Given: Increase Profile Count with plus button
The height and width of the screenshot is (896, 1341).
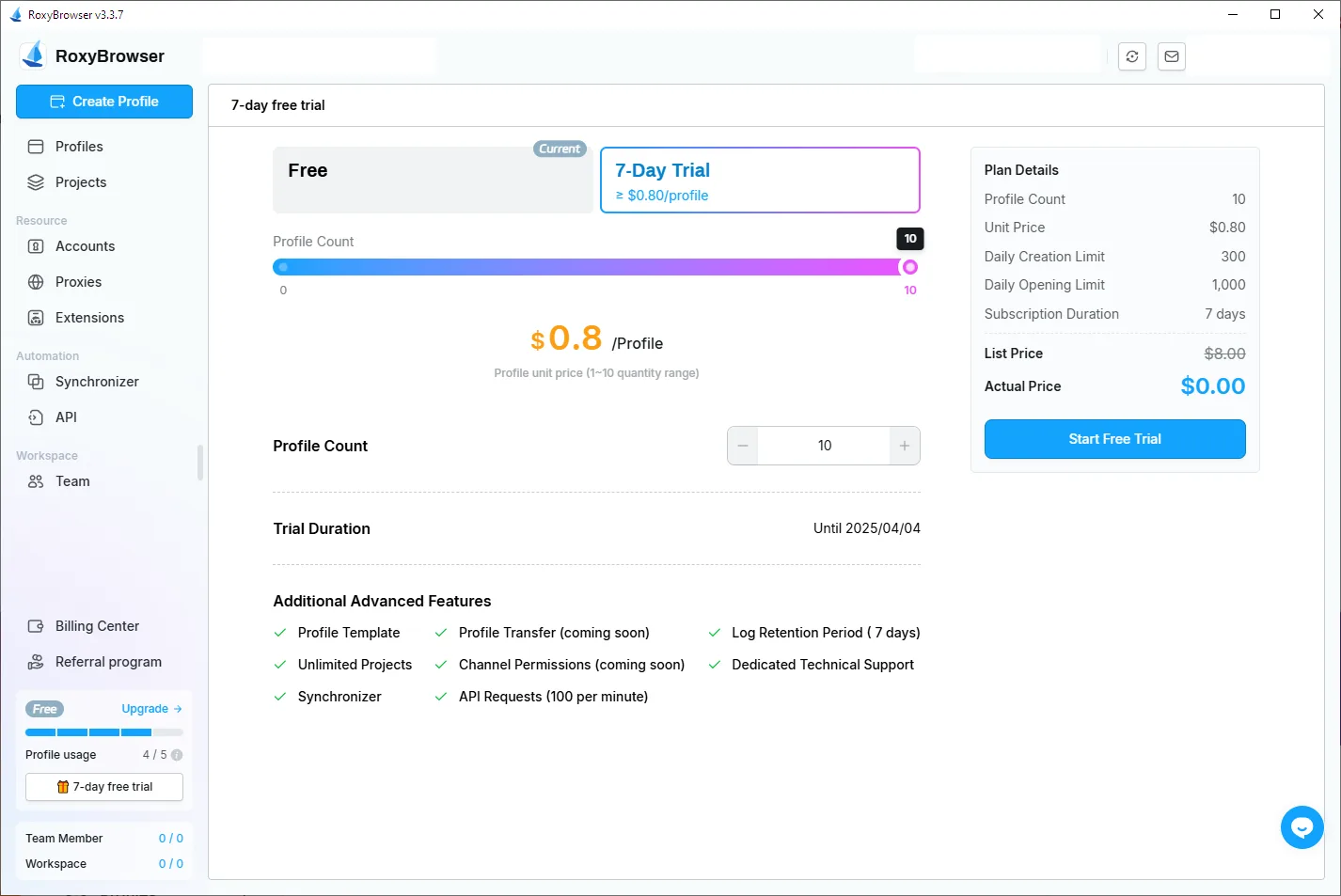Looking at the screenshot, I should [x=905, y=446].
